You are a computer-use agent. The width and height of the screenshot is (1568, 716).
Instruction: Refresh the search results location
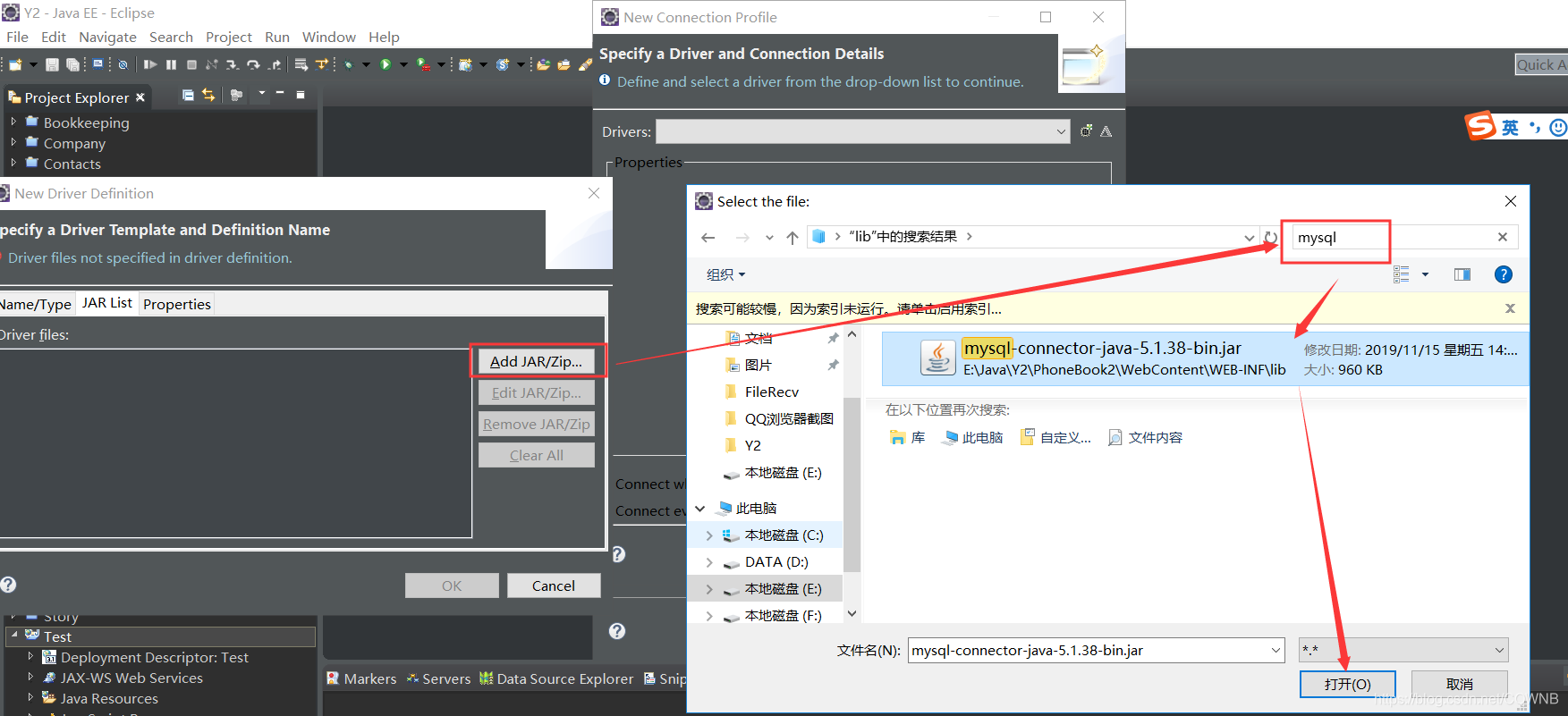(1270, 237)
